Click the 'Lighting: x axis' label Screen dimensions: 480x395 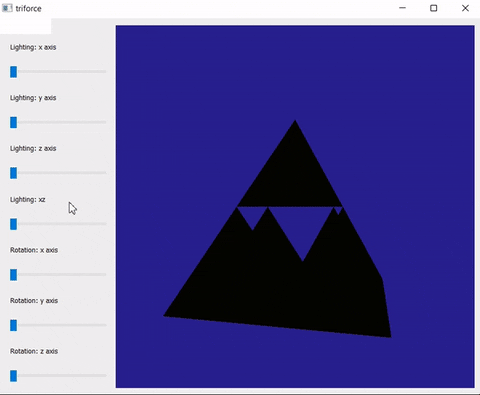click(33, 47)
